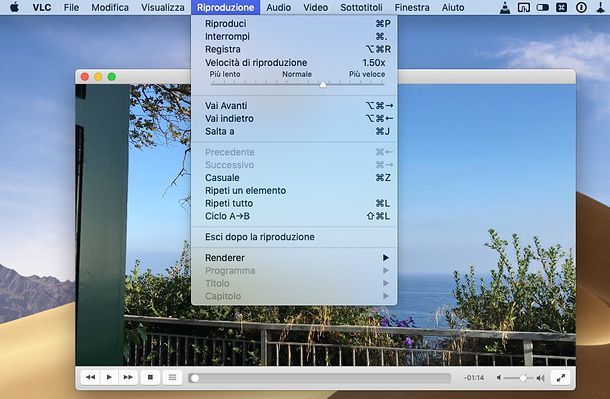The height and width of the screenshot is (399, 610).
Task: Select Vai indietro in the menu
Action: pos(294,119)
